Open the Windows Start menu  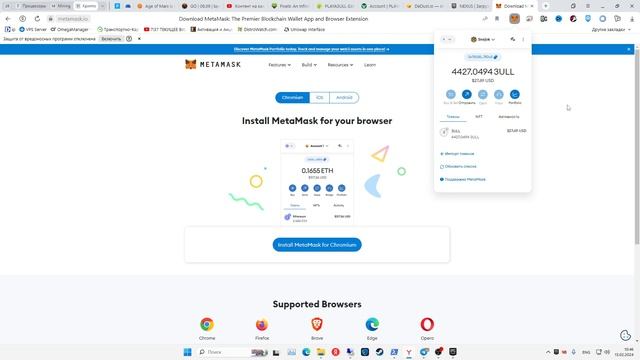tap(187, 352)
